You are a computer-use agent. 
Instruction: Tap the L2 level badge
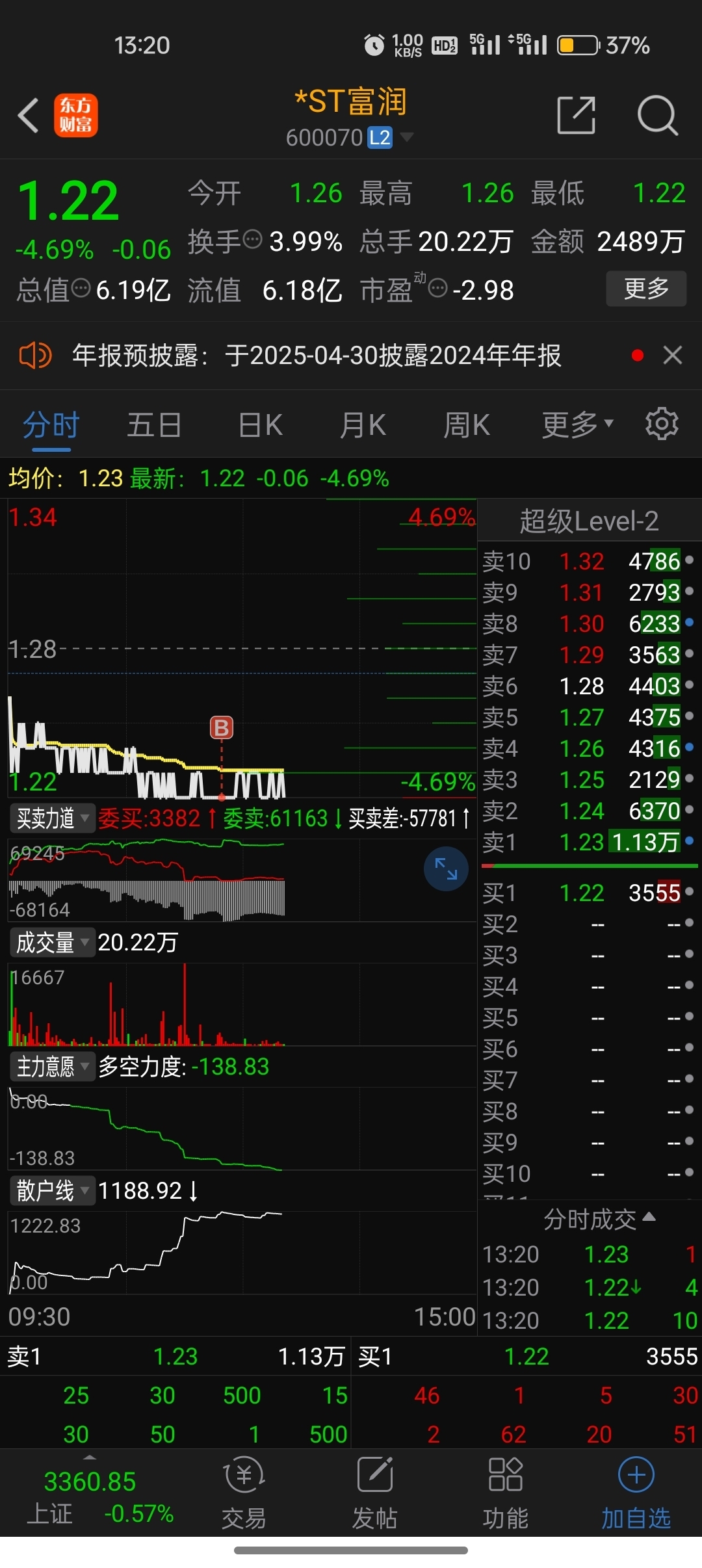coord(380,138)
